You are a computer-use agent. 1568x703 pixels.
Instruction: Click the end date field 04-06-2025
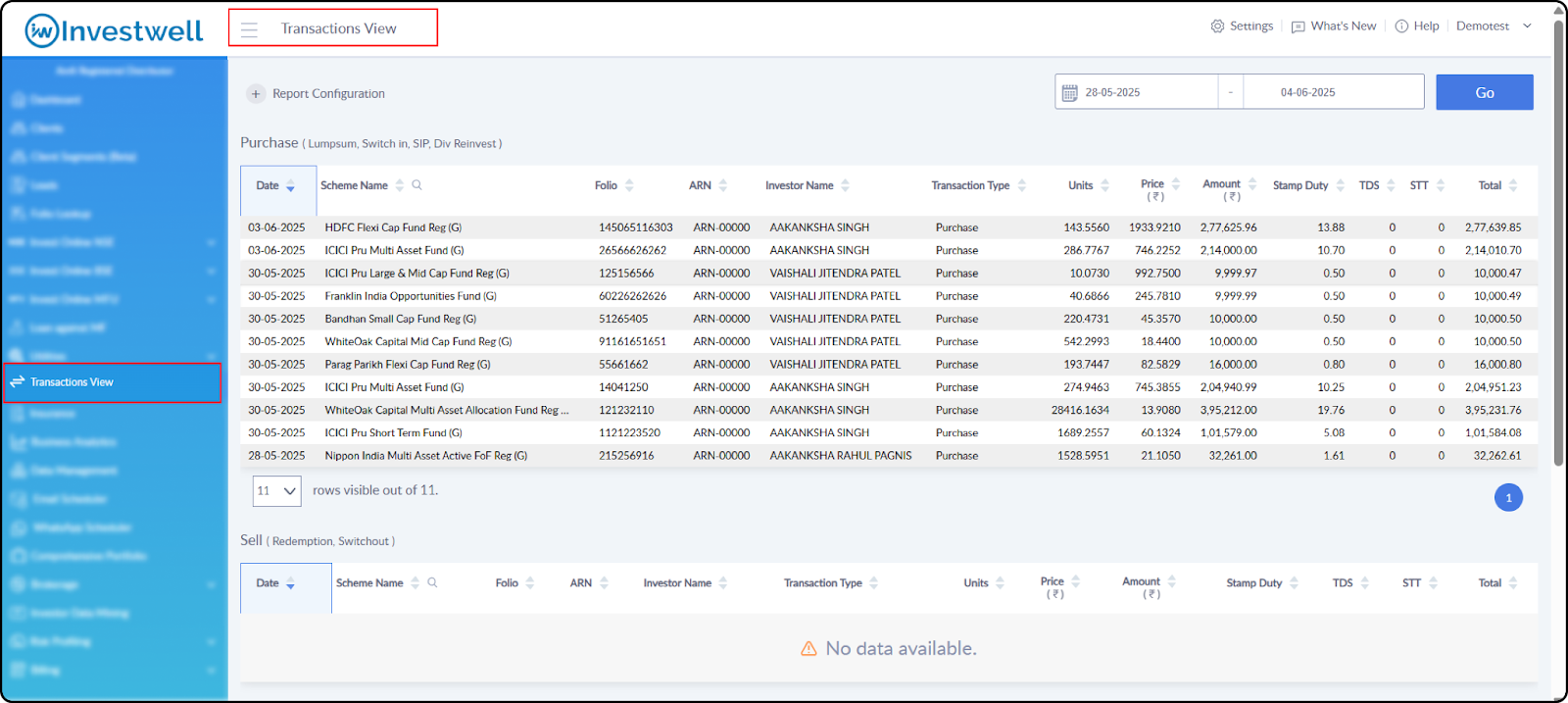point(1333,92)
